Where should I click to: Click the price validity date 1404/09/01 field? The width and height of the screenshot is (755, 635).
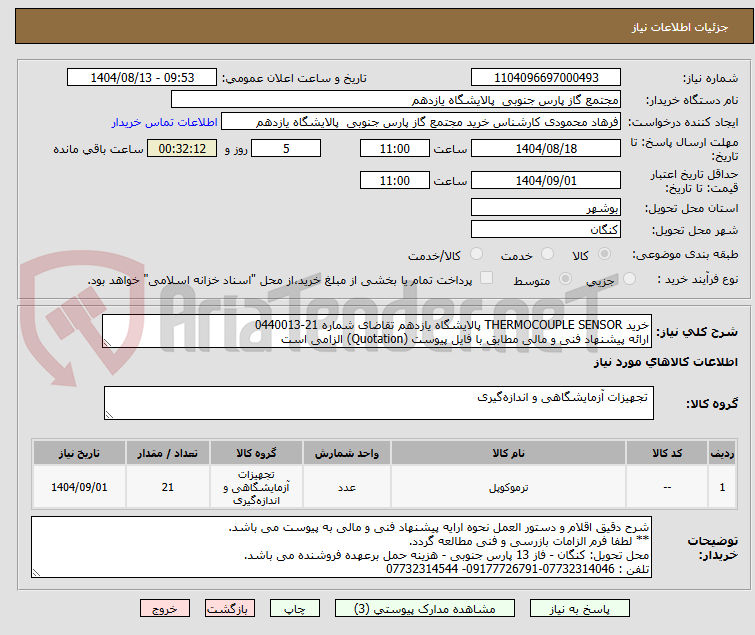pos(546,180)
